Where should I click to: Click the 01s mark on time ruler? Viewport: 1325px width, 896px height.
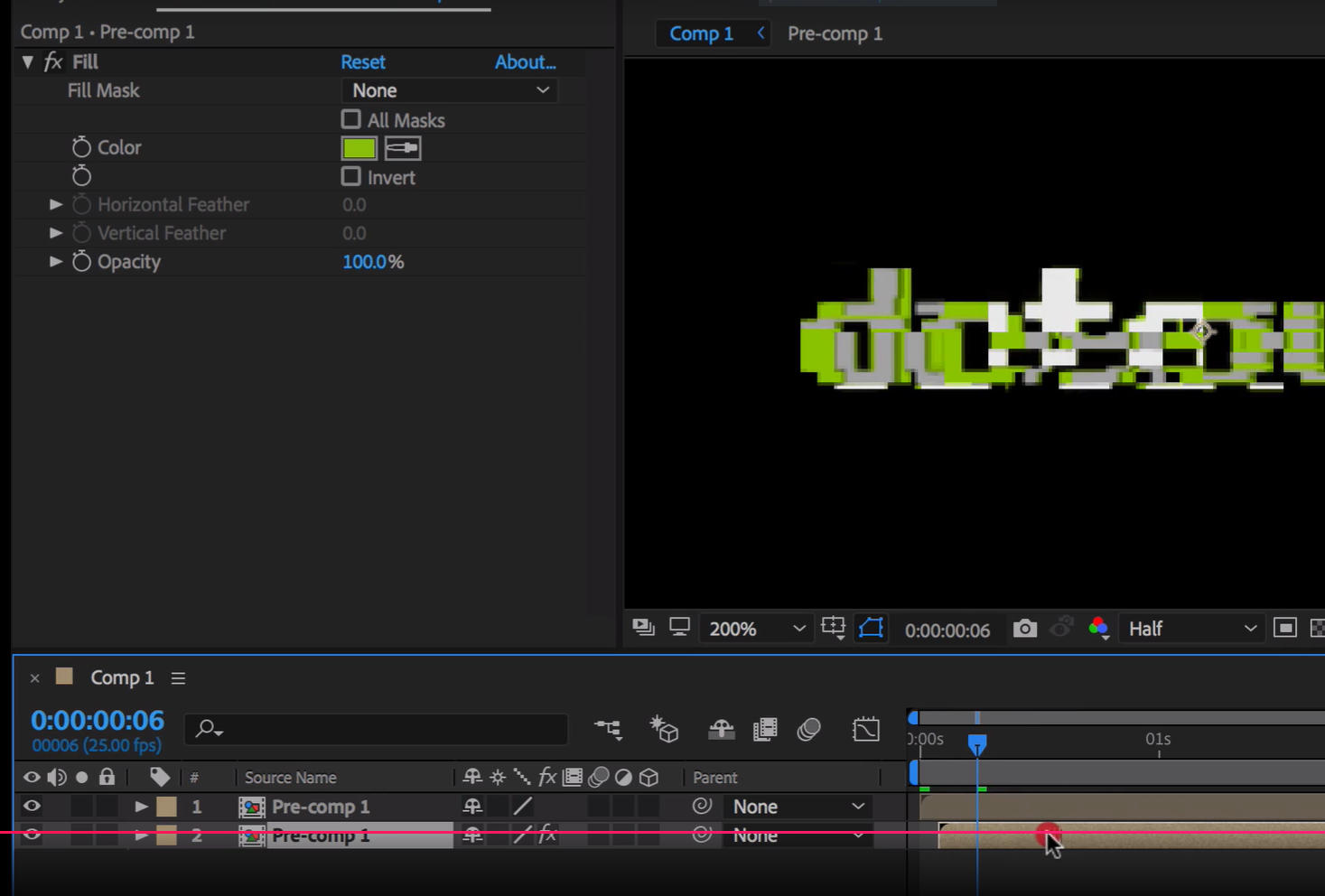[1158, 739]
